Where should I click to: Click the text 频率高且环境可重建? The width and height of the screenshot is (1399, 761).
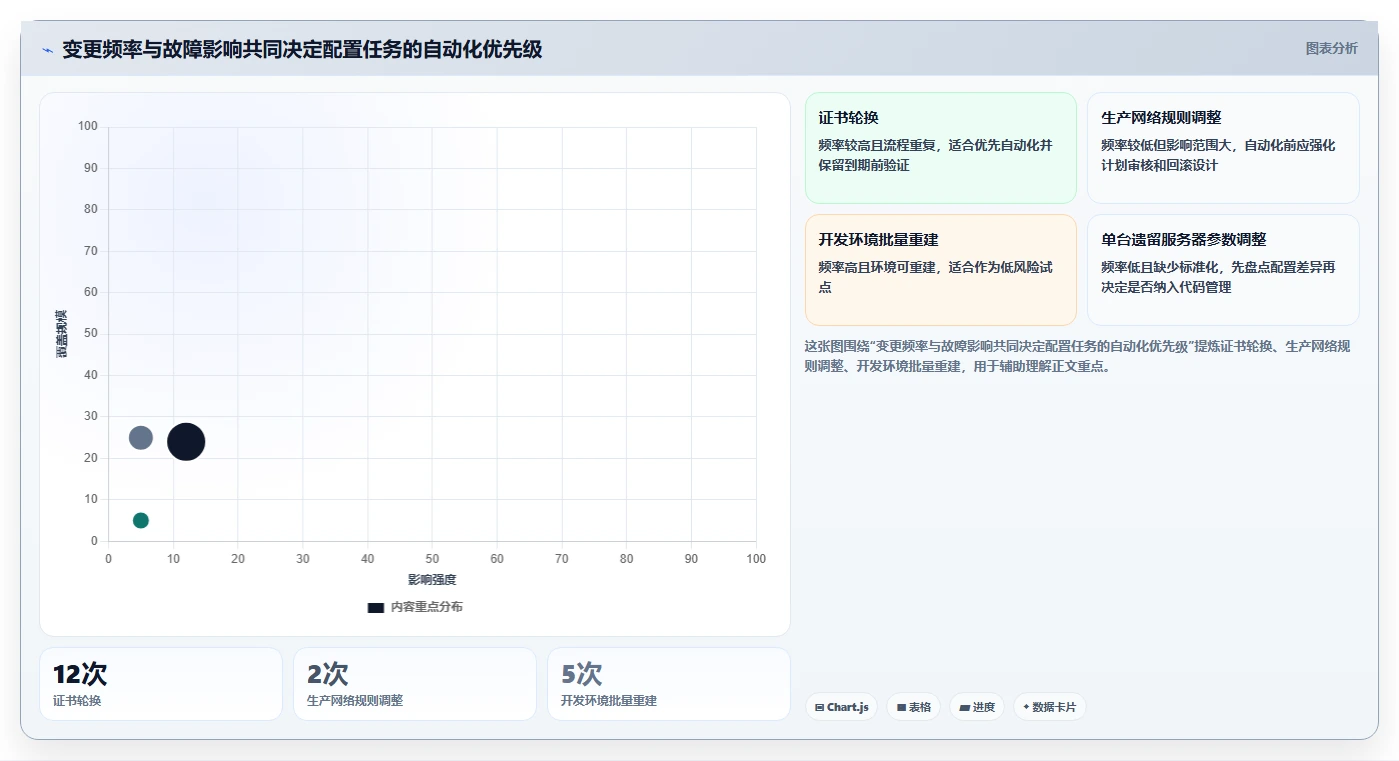click(935, 277)
